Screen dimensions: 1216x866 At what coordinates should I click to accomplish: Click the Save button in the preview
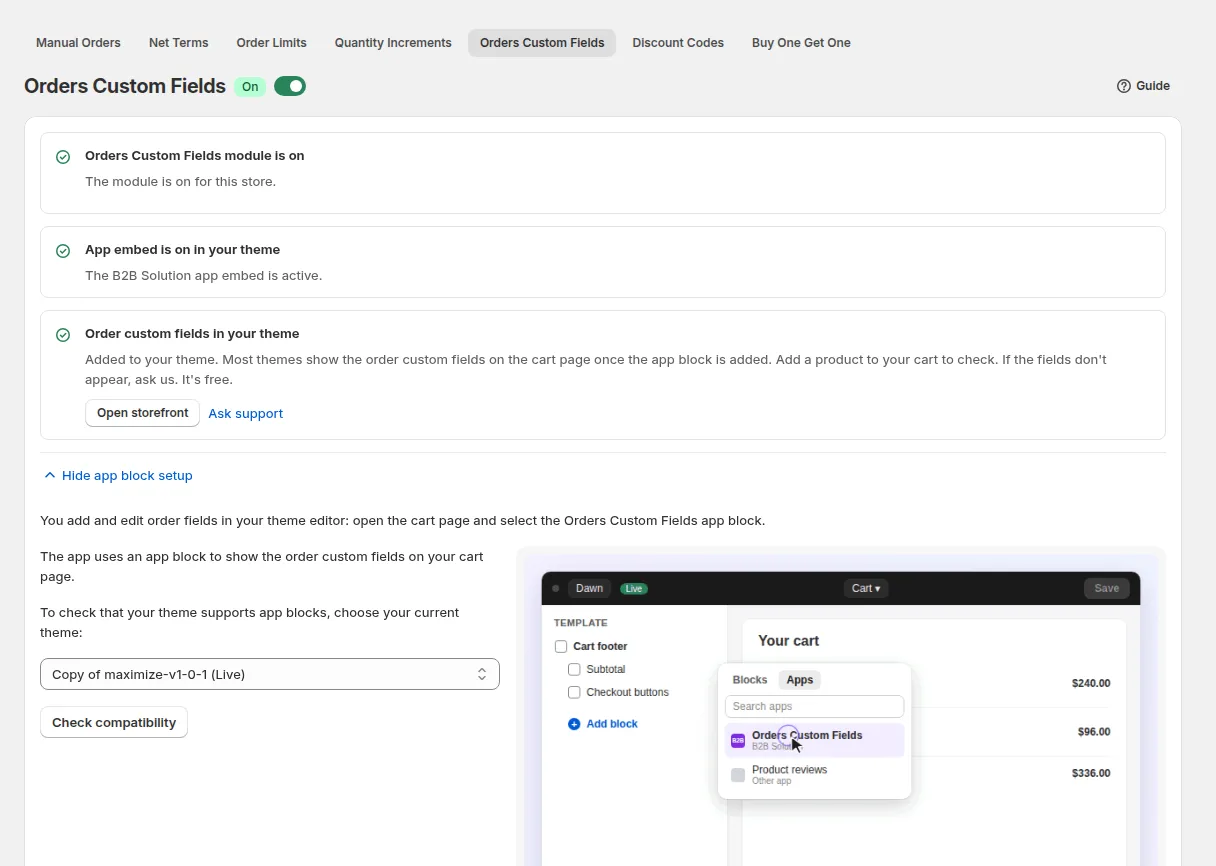point(1107,588)
